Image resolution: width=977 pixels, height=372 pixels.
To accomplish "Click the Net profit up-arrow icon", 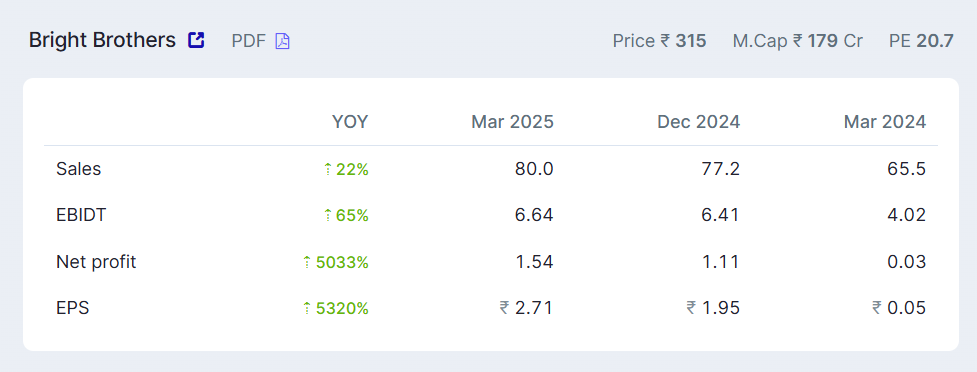I will coord(307,262).
